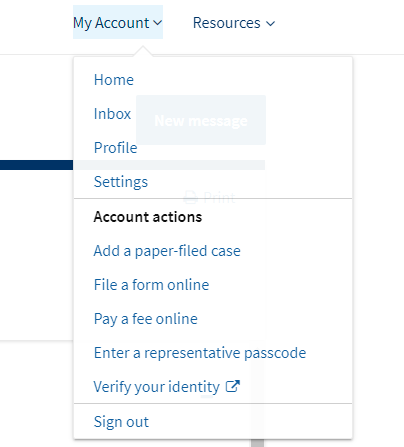Click the chevron arrow next to Resources
Screen dimensions: 404x447
(270, 23)
